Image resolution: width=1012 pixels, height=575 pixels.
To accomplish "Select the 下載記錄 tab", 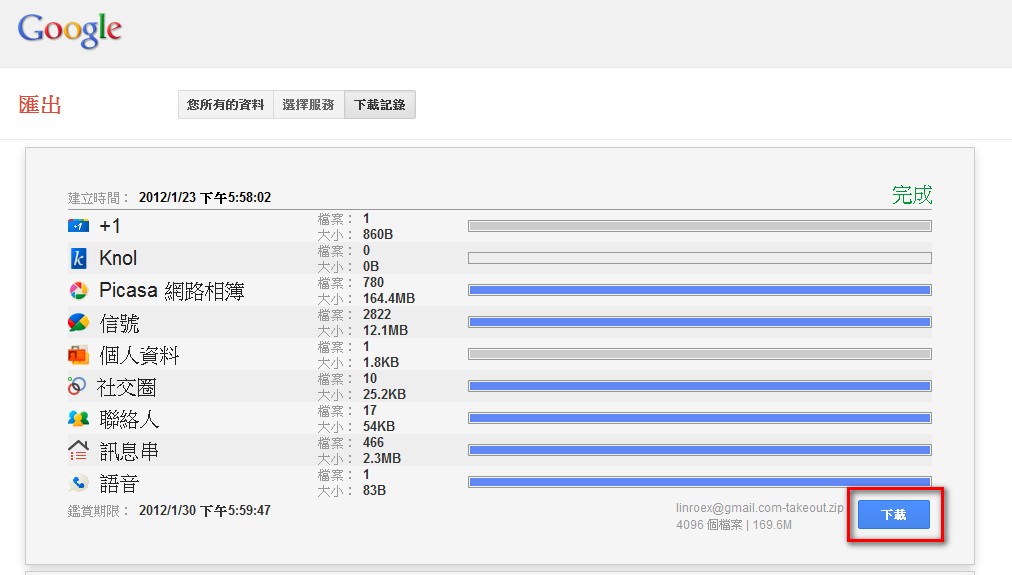I will click(x=380, y=105).
